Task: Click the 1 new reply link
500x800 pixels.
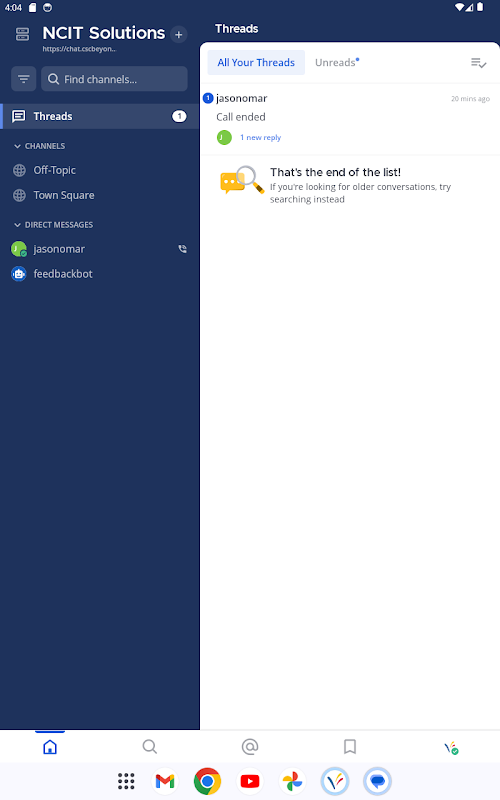Action: (x=260, y=138)
